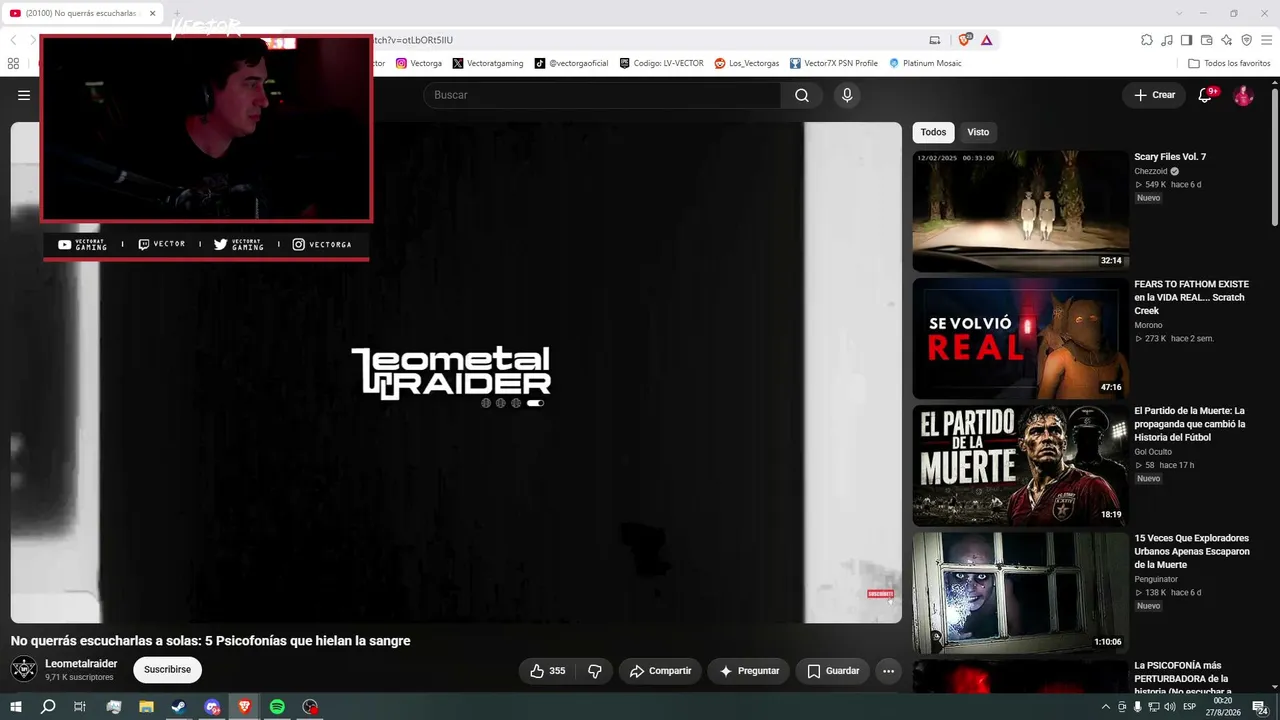The image size is (1280, 720).
Task: Open the Todos los favoritos bookmarks folder
Action: coord(1228,63)
